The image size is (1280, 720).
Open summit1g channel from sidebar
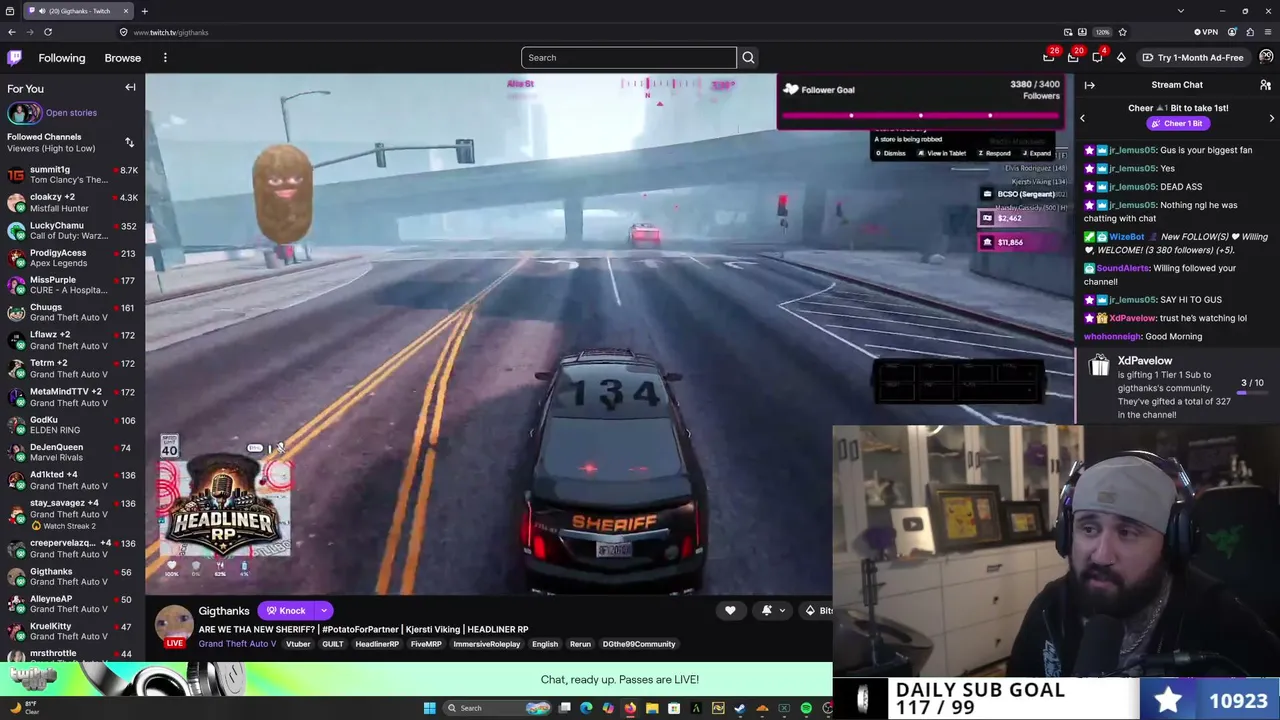pos(72,175)
